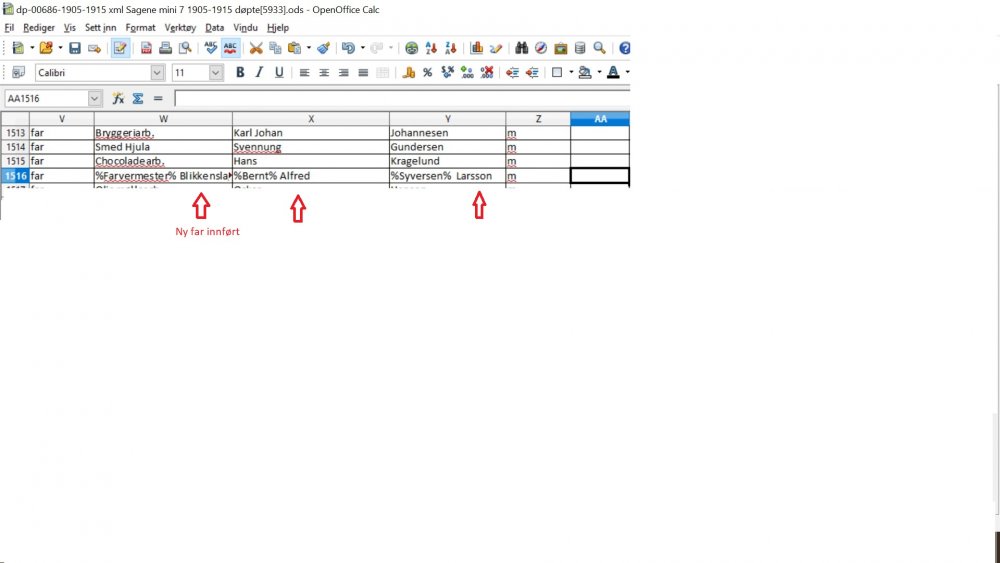Export the spreadsheet directly as PDF
1000x563 pixels.
coord(147,48)
